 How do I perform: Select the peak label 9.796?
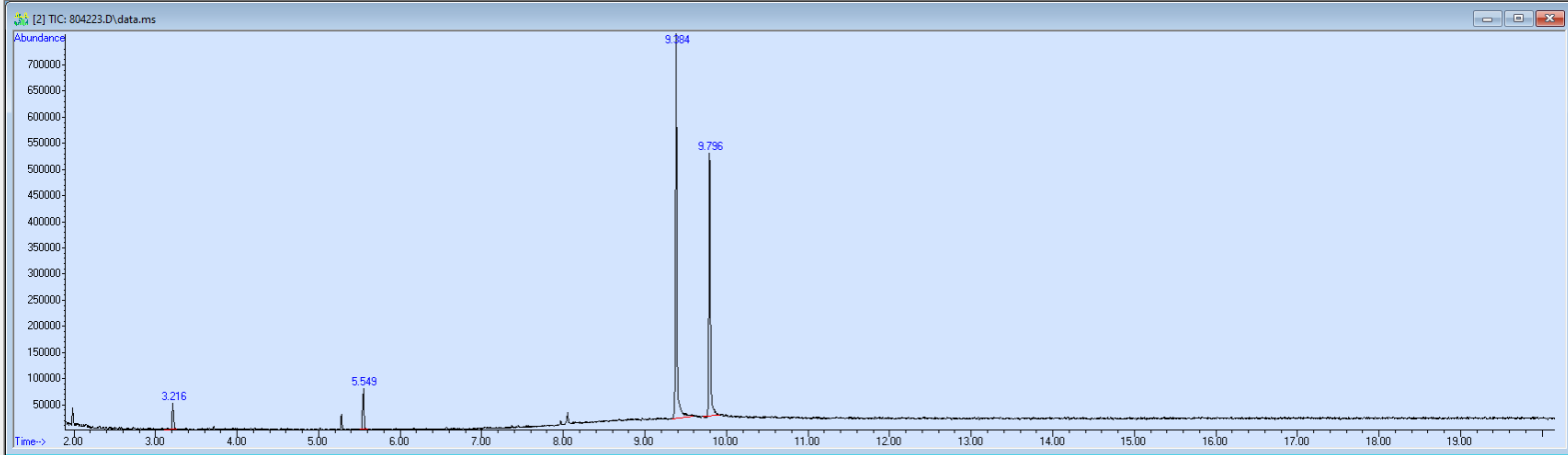pos(710,146)
